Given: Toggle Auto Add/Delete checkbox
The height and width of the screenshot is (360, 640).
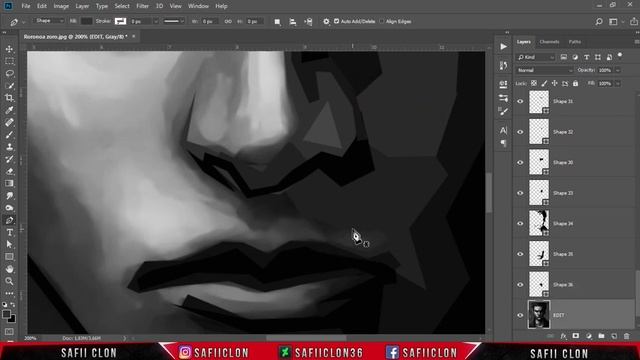Looking at the screenshot, I should (336, 21).
